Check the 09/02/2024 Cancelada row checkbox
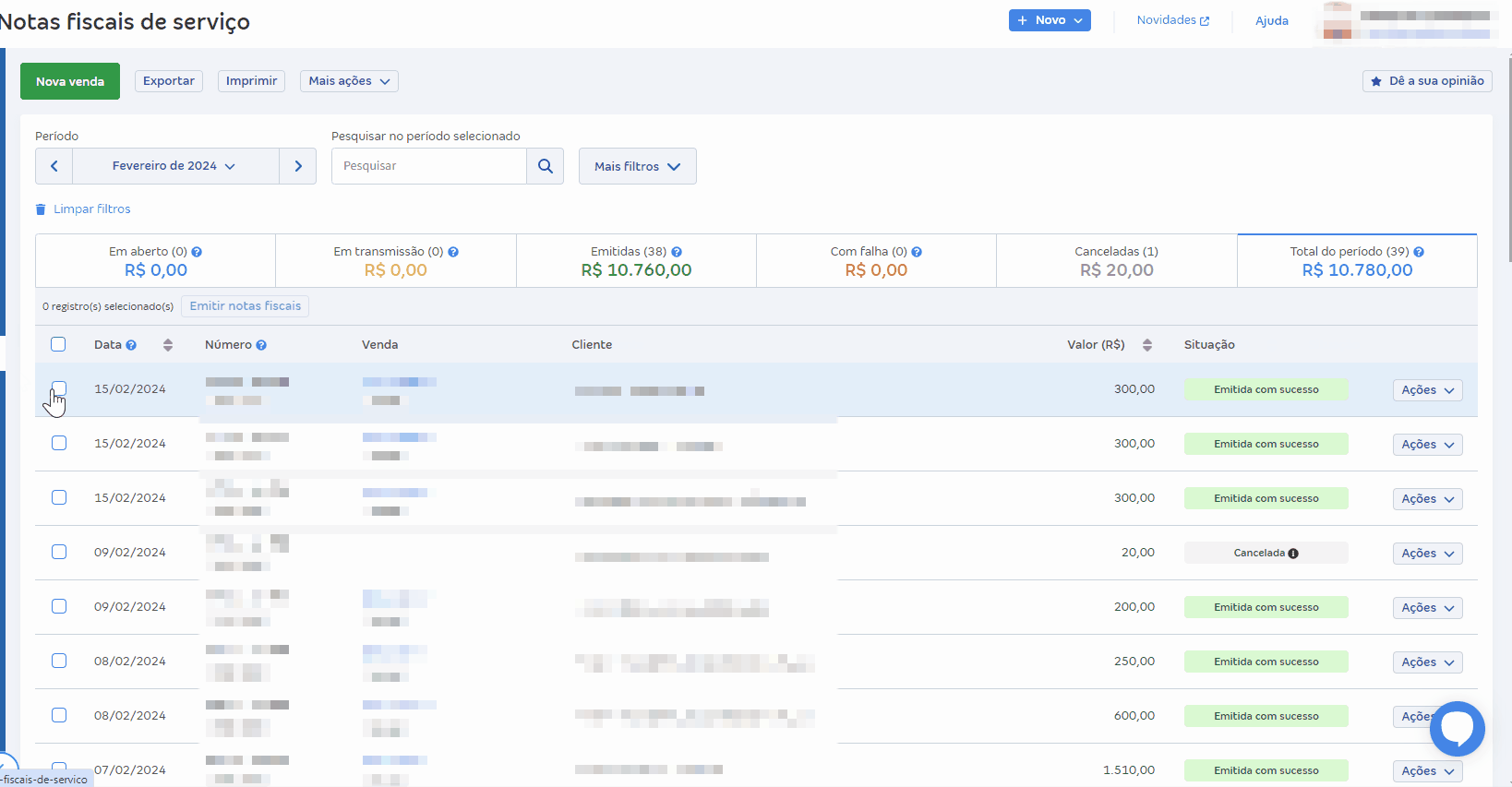The width and height of the screenshot is (1512, 787). click(59, 552)
